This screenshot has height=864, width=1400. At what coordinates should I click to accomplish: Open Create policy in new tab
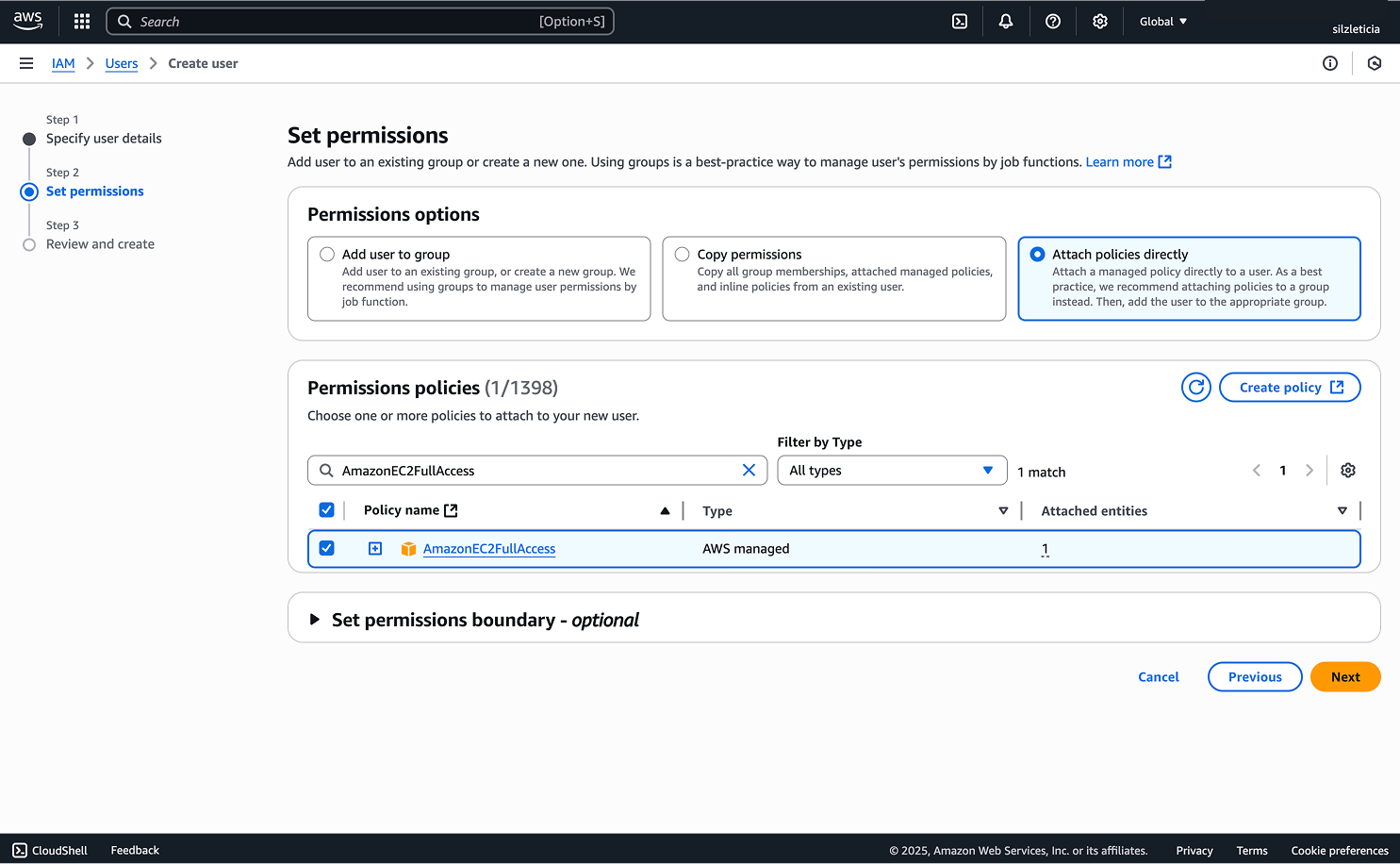[1290, 387]
